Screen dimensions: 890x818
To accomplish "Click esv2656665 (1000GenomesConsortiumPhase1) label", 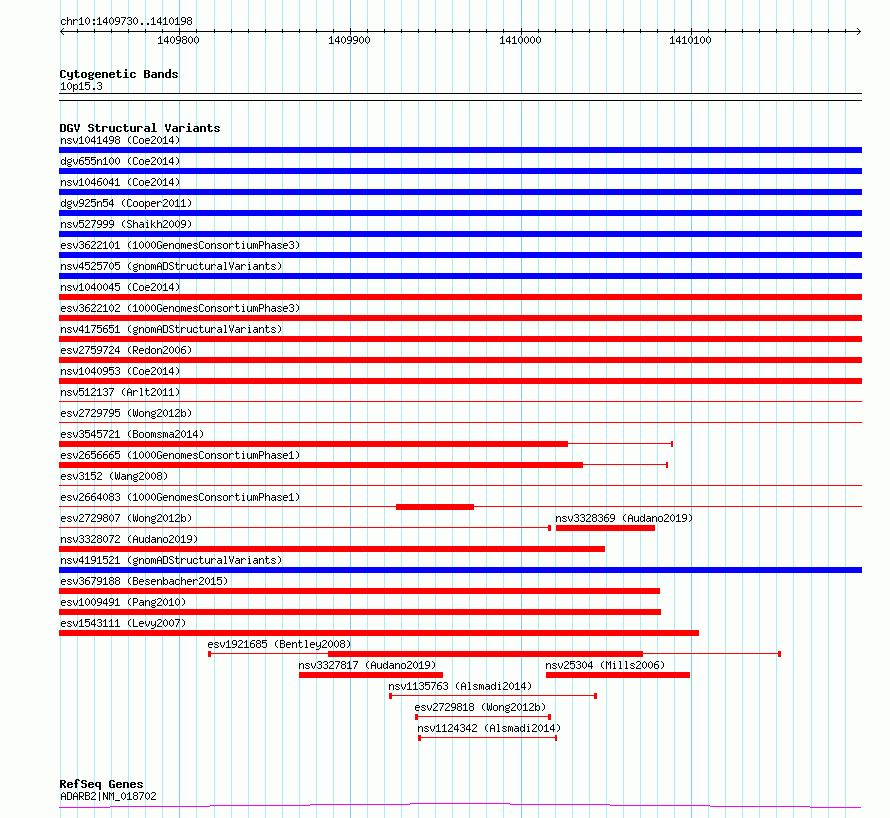I will click(180, 455).
